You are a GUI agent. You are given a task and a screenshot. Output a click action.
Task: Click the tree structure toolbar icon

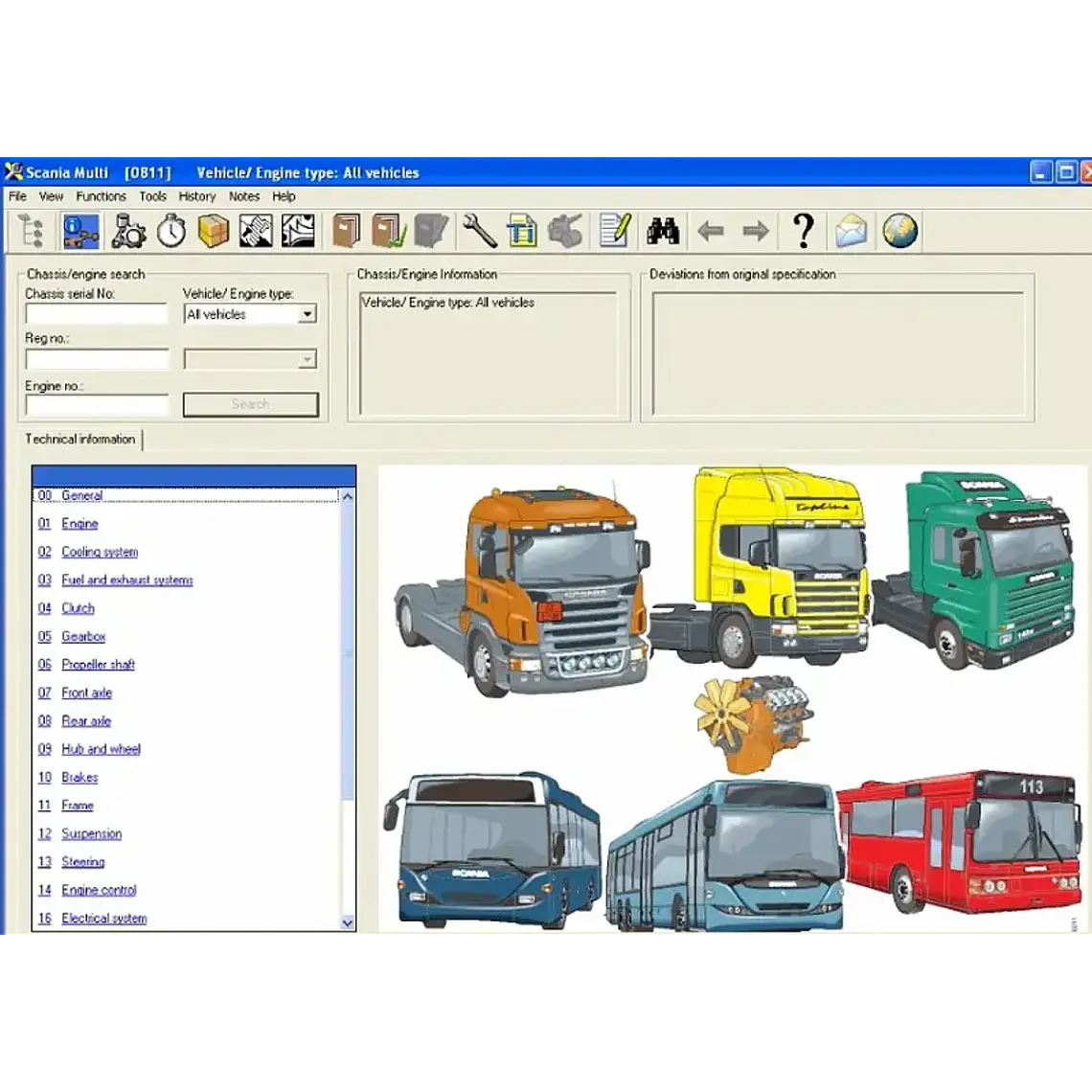tap(32, 231)
